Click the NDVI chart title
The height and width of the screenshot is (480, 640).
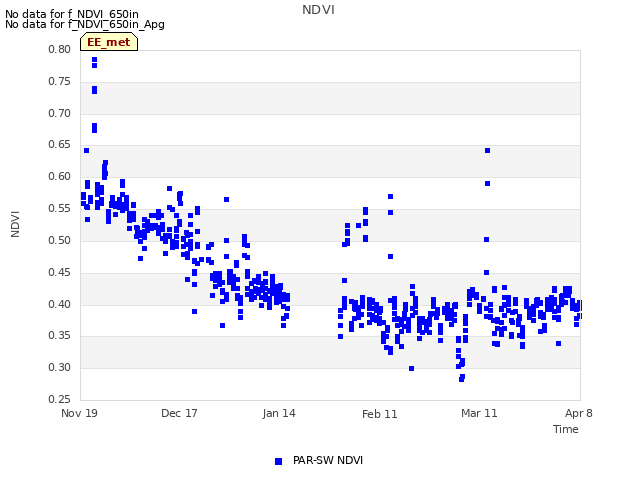[x=318, y=10]
